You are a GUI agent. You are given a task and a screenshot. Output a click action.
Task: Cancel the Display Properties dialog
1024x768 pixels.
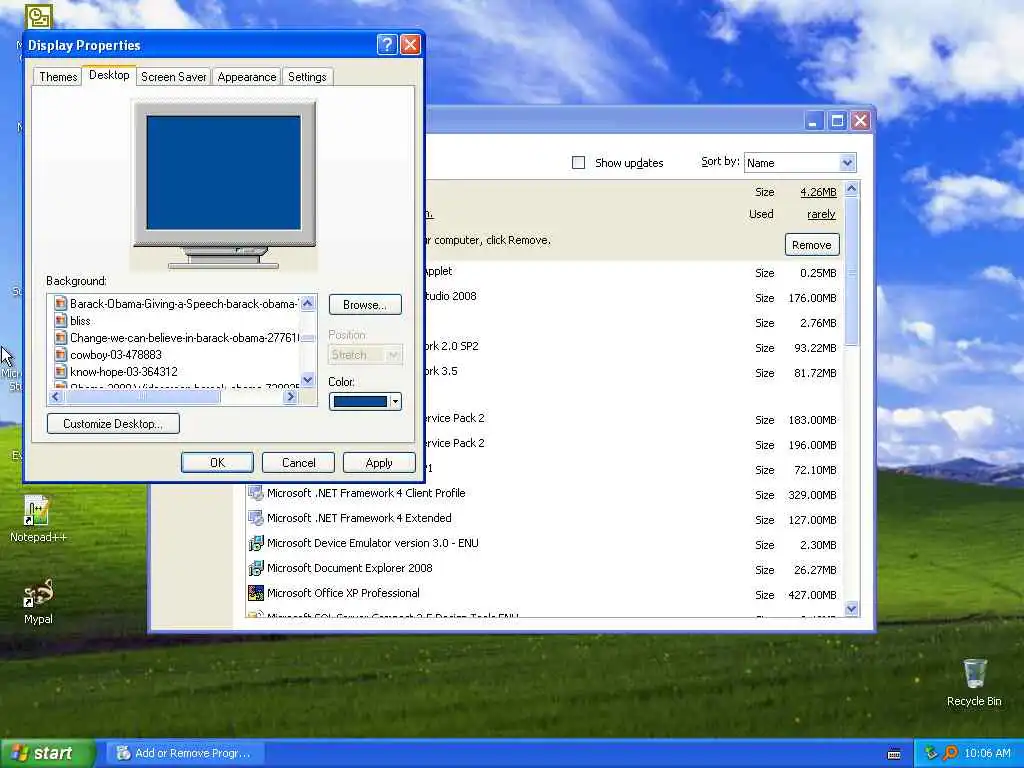click(298, 462)
